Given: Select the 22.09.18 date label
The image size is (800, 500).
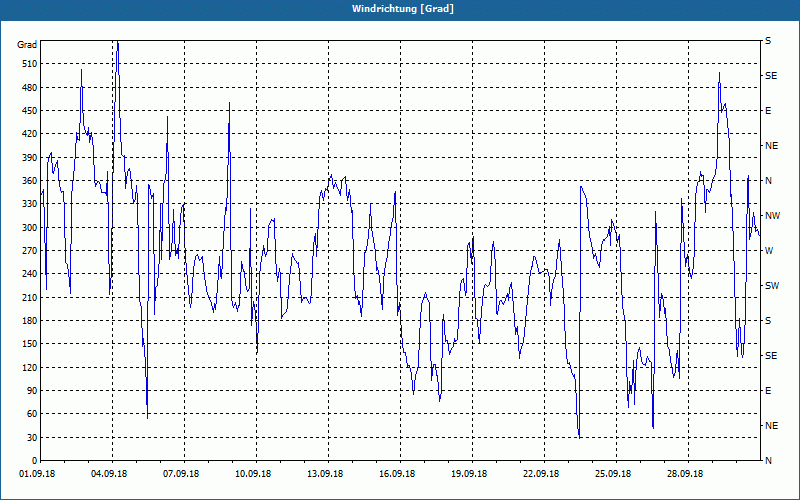Looking at the screenshot, I should point(541,474).
